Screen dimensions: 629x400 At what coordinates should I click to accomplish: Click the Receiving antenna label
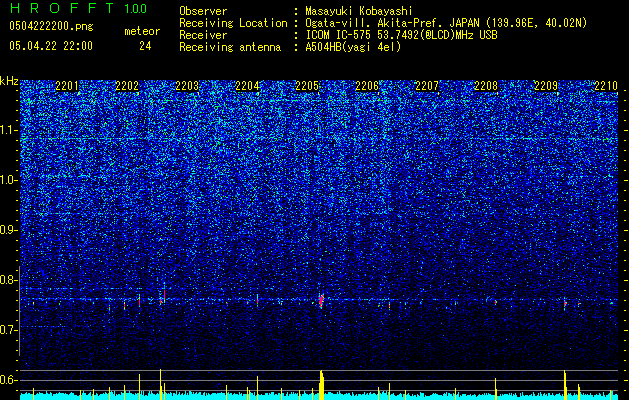point(230,47)
